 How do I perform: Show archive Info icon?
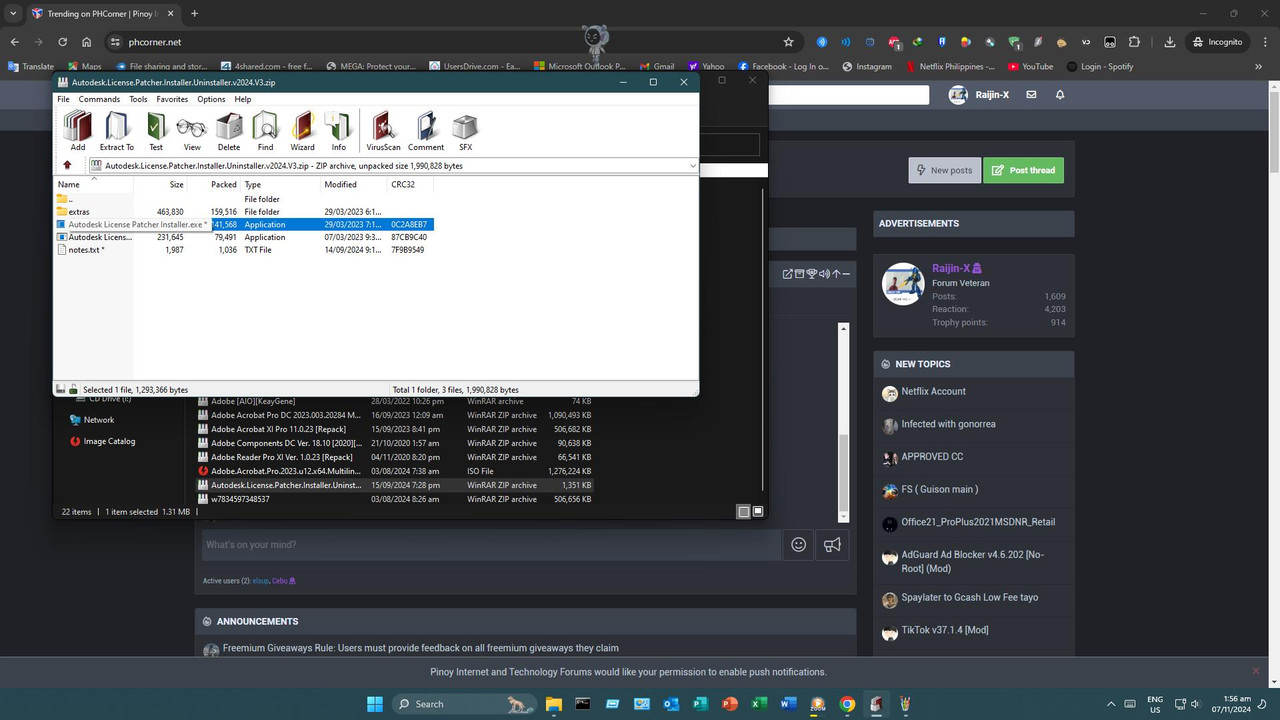[339, 131]
